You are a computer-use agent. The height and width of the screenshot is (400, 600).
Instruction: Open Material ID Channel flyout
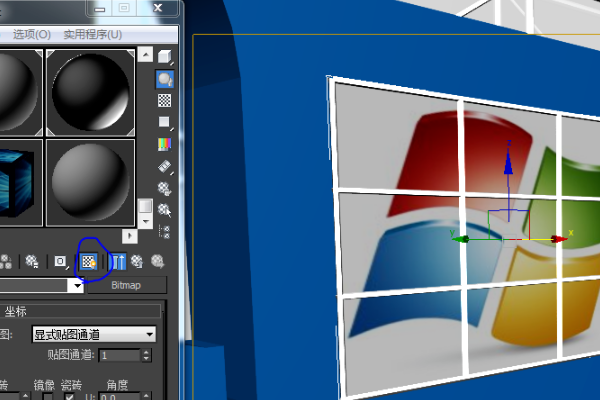click(x=60, y=261)
